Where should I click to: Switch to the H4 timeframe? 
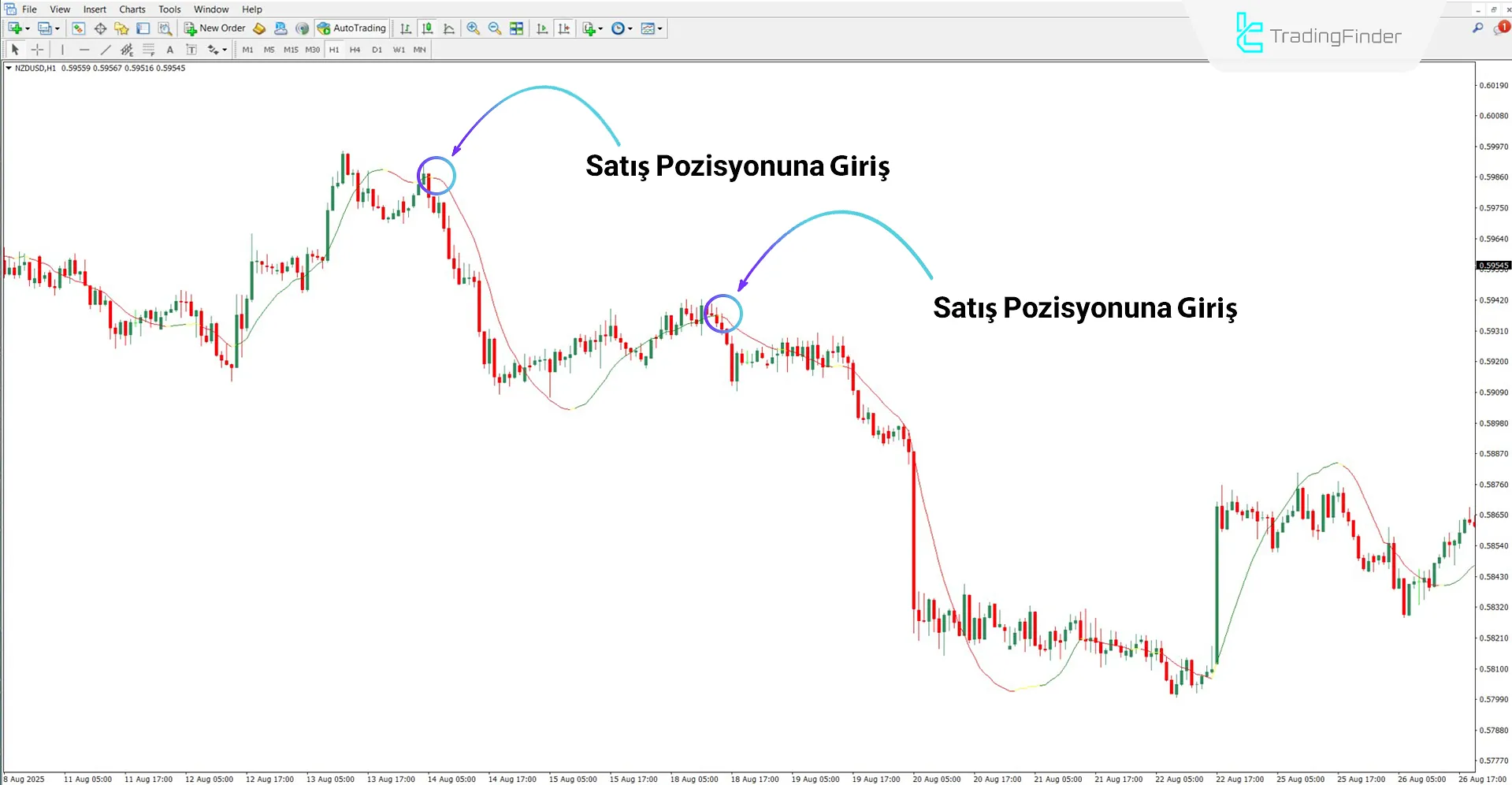[355, 50]
